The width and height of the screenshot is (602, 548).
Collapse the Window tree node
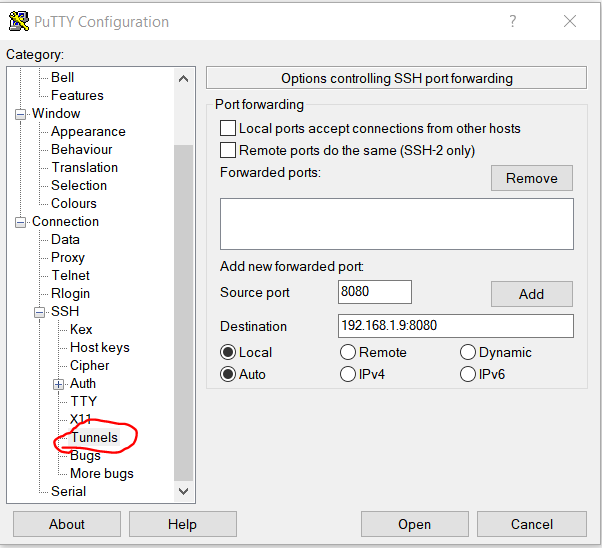coord(20,114)
